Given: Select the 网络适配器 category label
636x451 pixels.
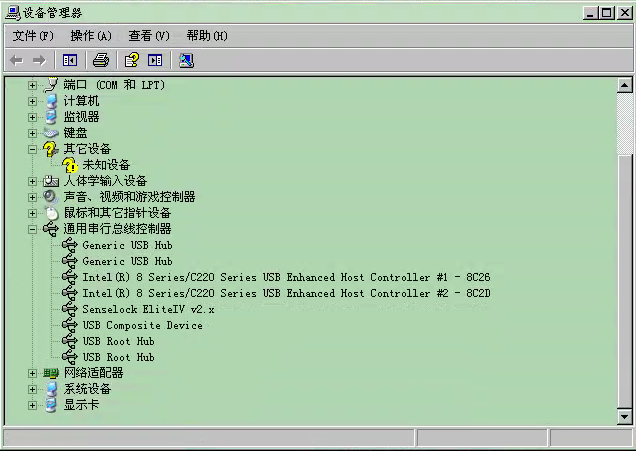Looking at the screenshot, I should point(94,373).
